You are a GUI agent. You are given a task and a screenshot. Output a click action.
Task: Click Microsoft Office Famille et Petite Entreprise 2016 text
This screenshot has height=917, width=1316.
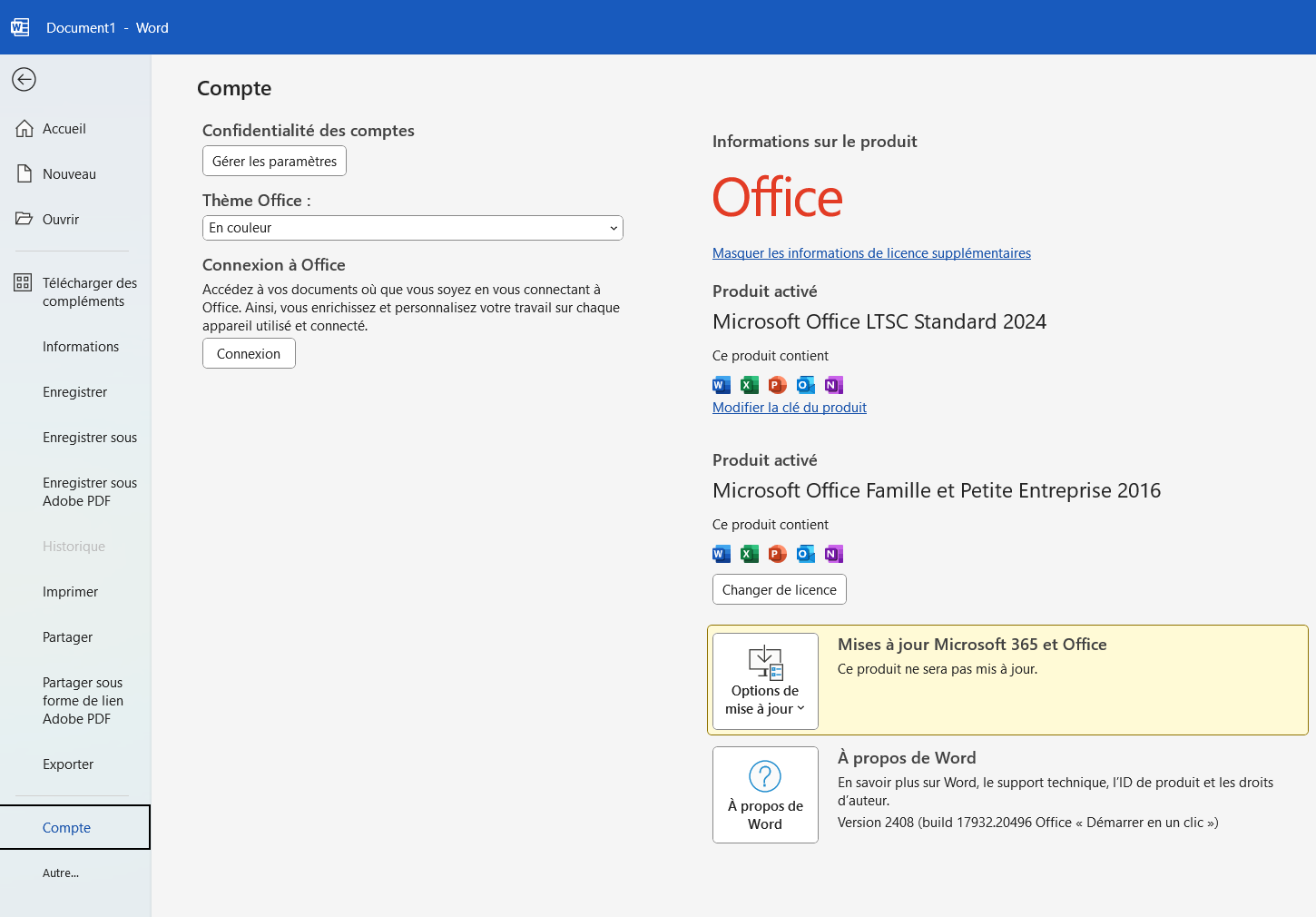pos(937,490)
